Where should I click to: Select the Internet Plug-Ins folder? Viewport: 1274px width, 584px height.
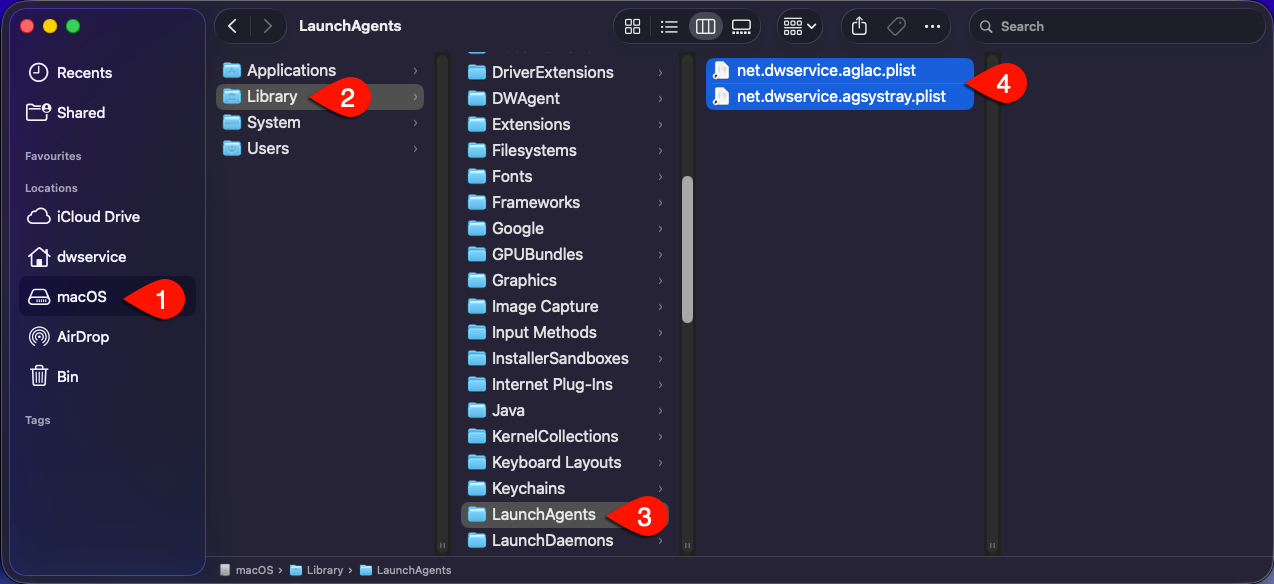pos(565,384)
